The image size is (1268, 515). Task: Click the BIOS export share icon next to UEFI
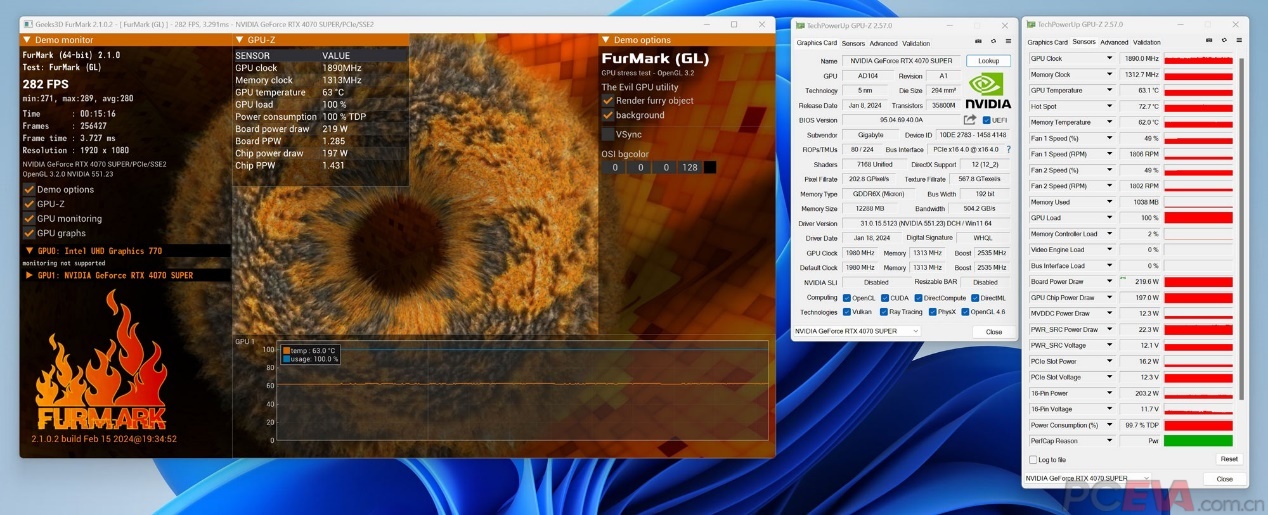pos(969,120)
